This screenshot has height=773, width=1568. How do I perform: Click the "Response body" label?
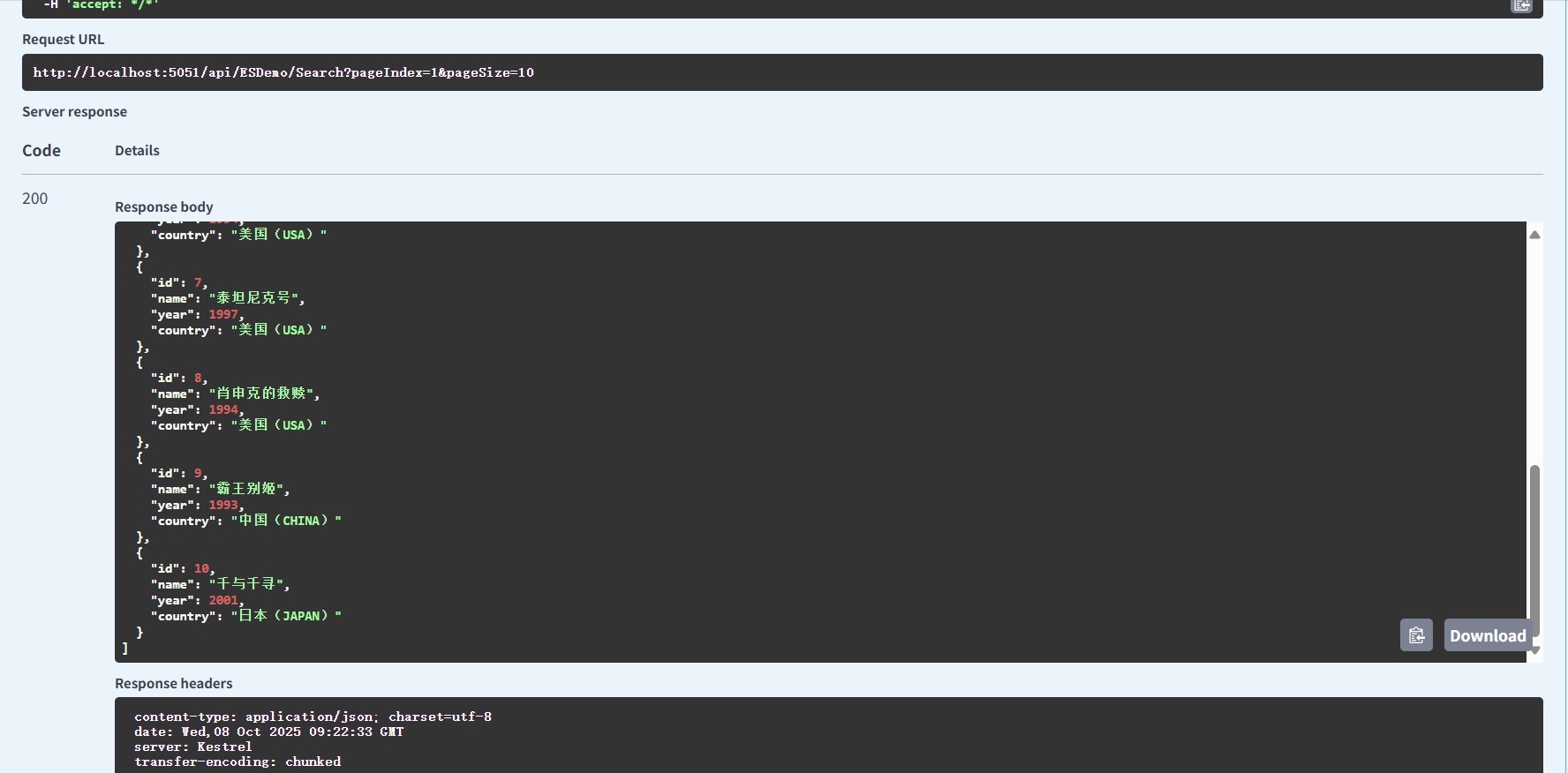click(164, 207)
